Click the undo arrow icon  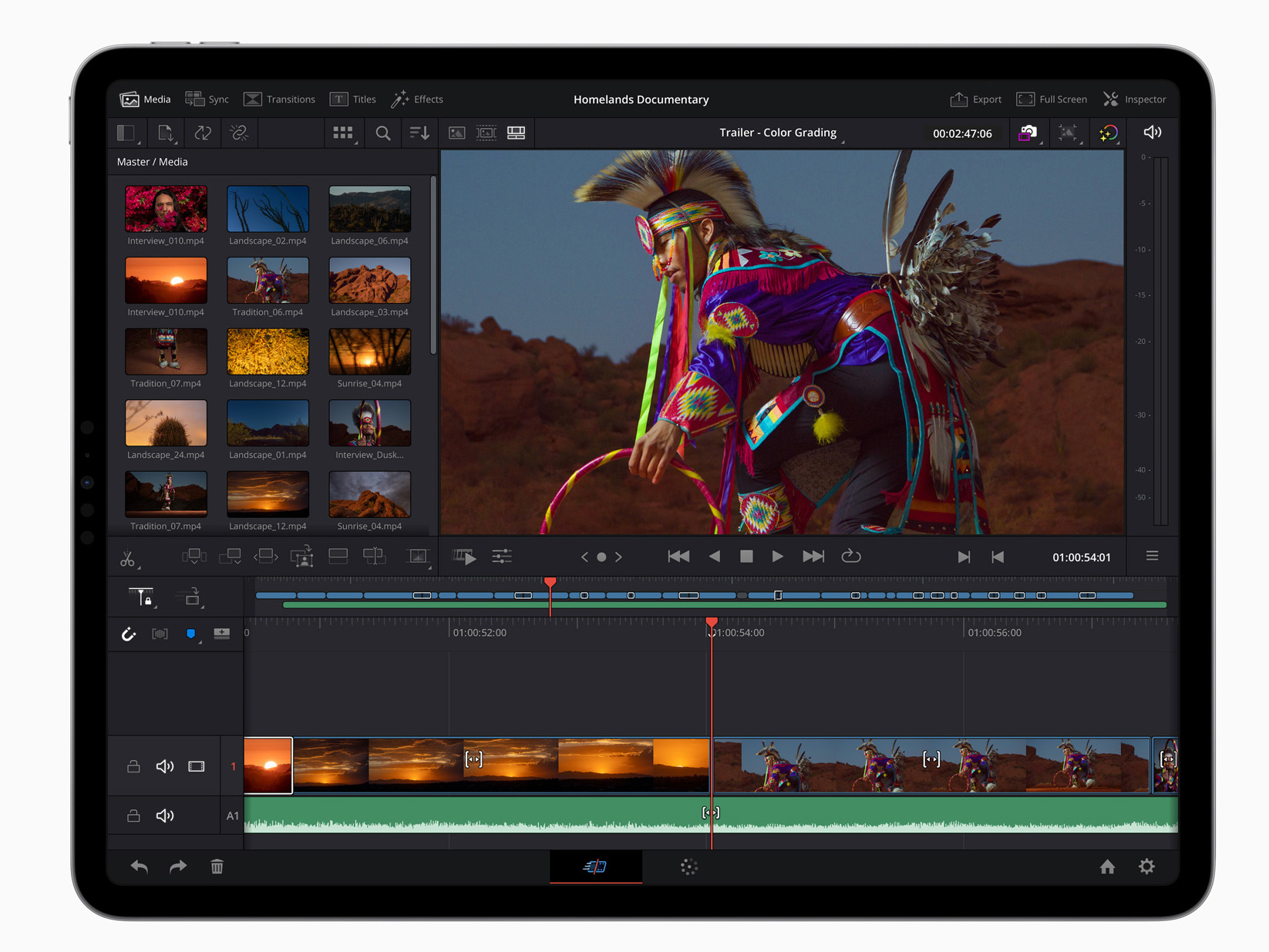[140, 867]
